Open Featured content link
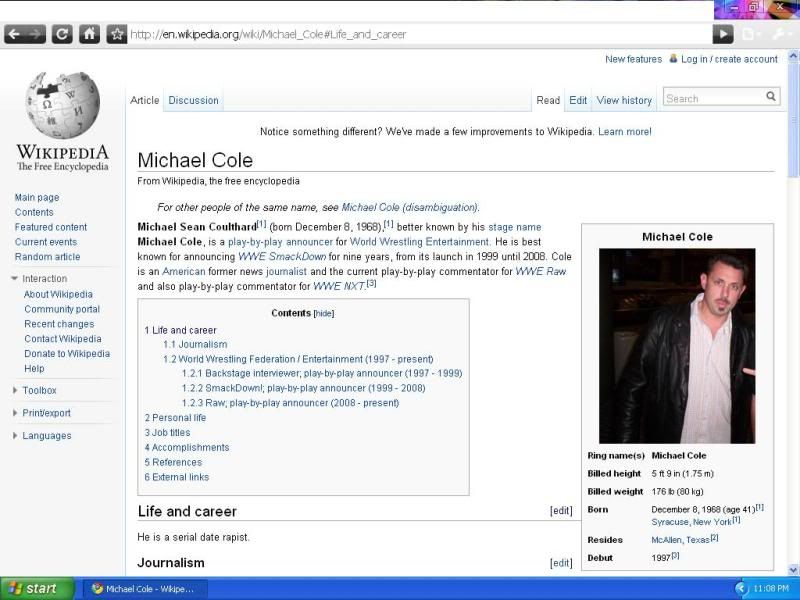The width and height of the screenshot is (800, 600). 51,227
